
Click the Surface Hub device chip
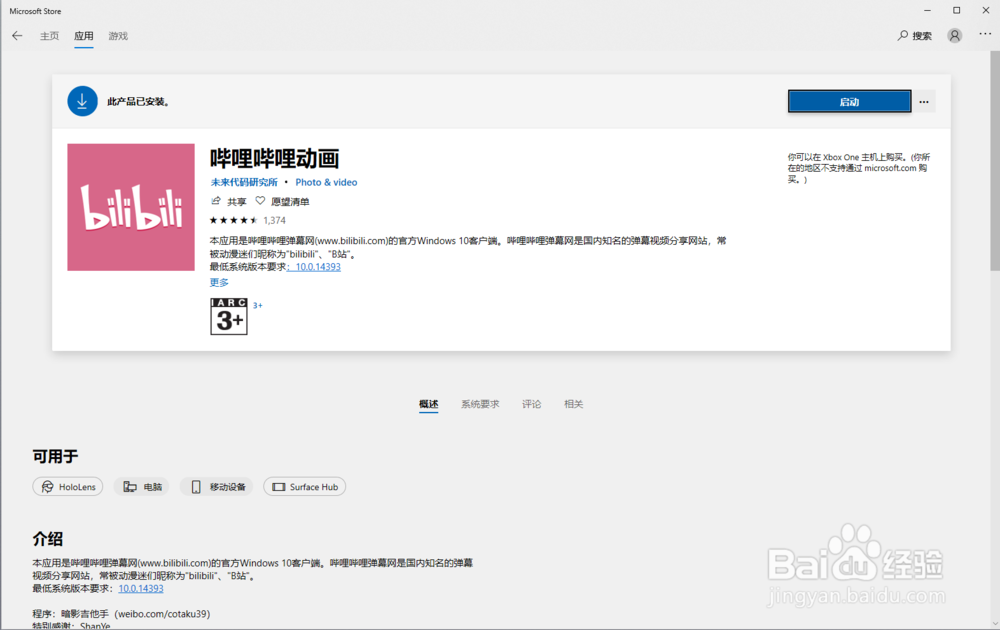[305, 487]
